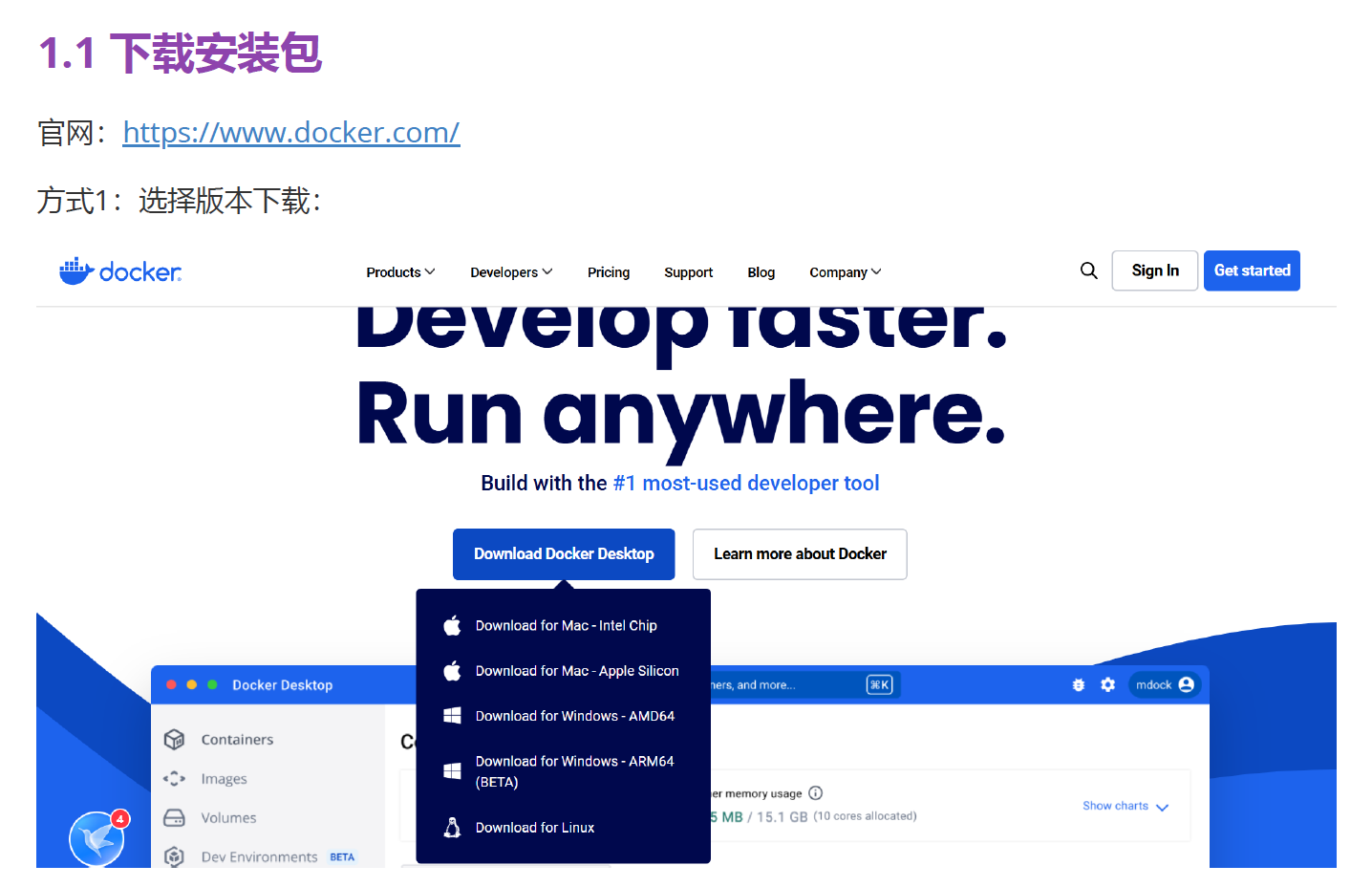Viewport: 1372px width, 887px height.
Task: Click Learn more about Docker button
Action: pos(800,554)
